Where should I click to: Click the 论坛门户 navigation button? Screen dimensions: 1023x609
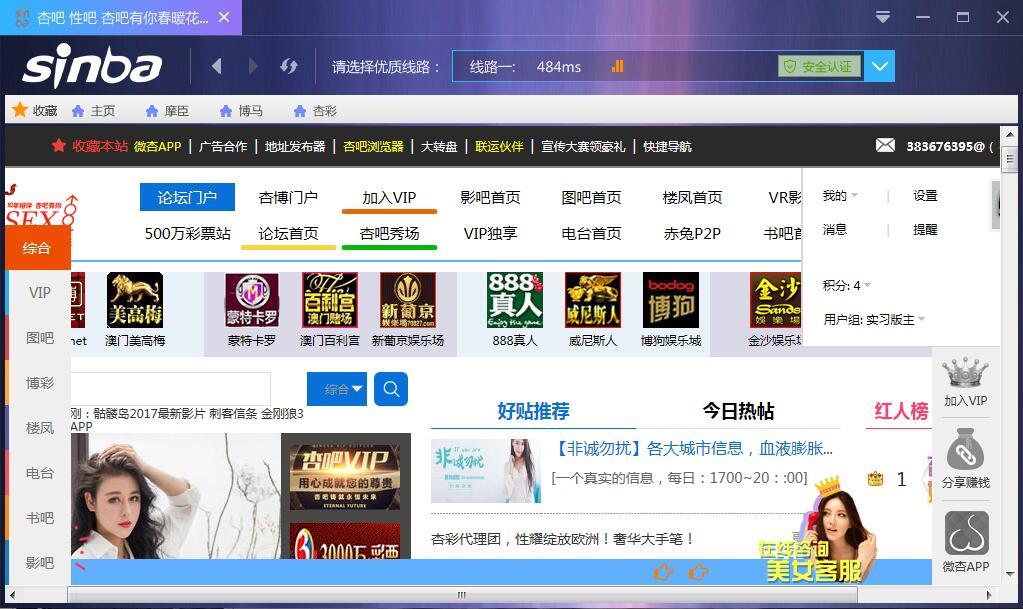(x=187, y=197)
